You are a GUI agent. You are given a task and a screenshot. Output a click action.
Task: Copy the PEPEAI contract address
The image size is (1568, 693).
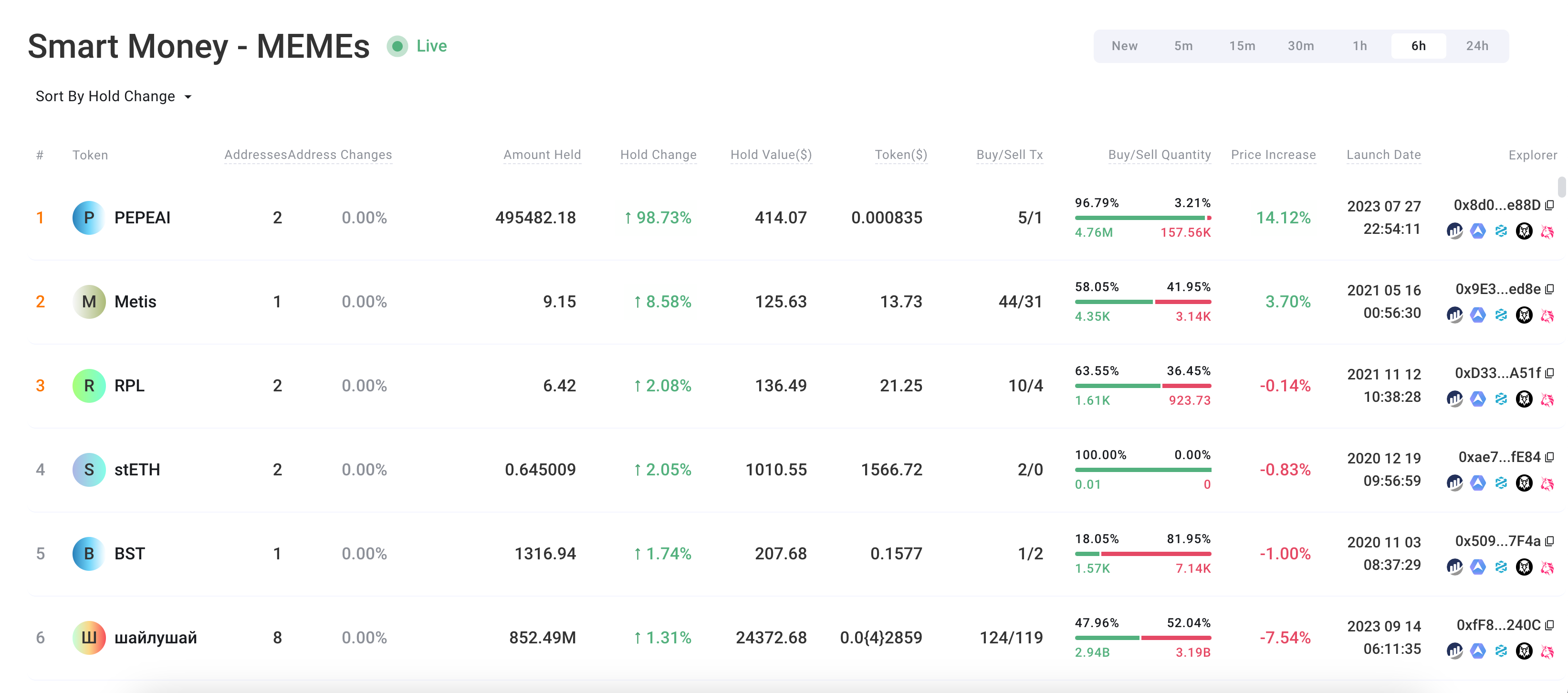click(x=1549, y=205)
